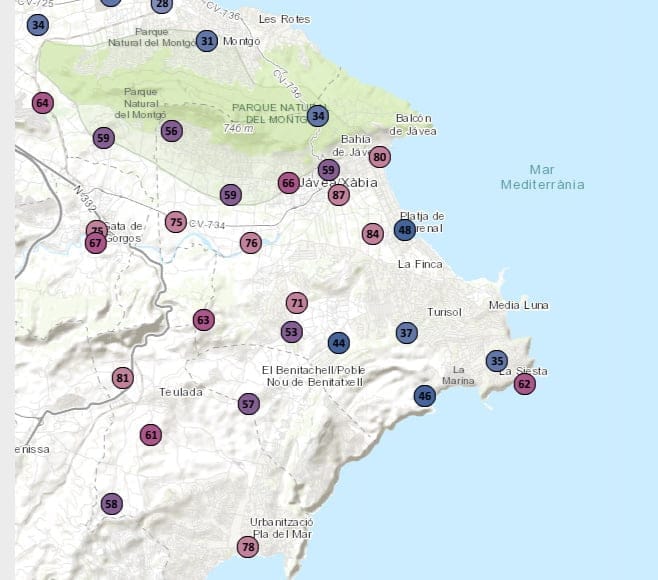The height and width of the screenshot is (580, 658).
Task: Open the marker 48 at Platja de l'Arenal
Action: (x=404, y=230)
